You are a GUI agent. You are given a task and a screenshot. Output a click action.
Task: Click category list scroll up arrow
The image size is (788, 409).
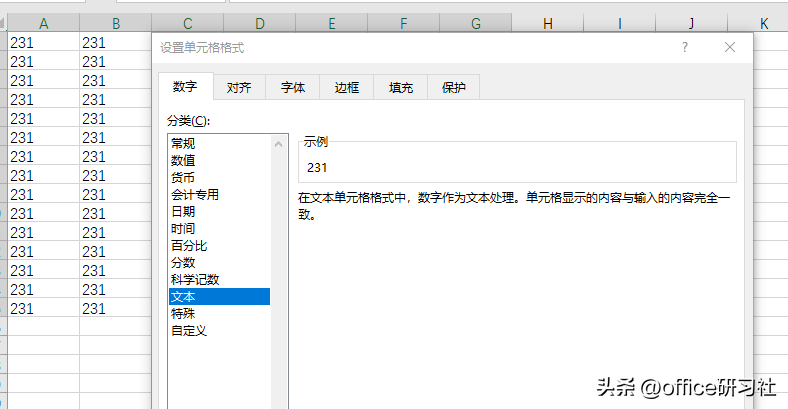tap(278, 144)
